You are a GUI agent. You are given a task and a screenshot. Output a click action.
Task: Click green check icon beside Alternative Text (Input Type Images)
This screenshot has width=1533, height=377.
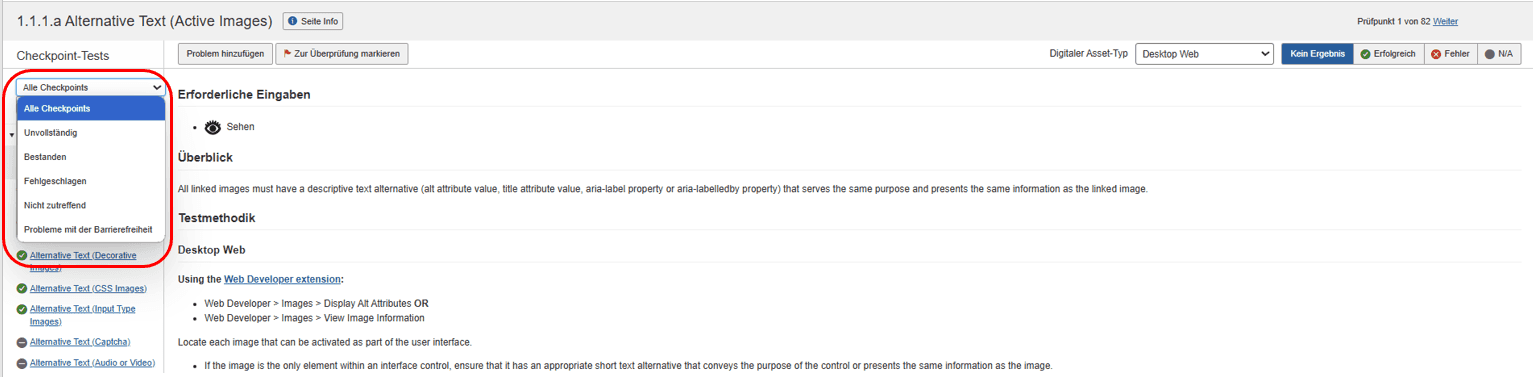pos(22,309)
